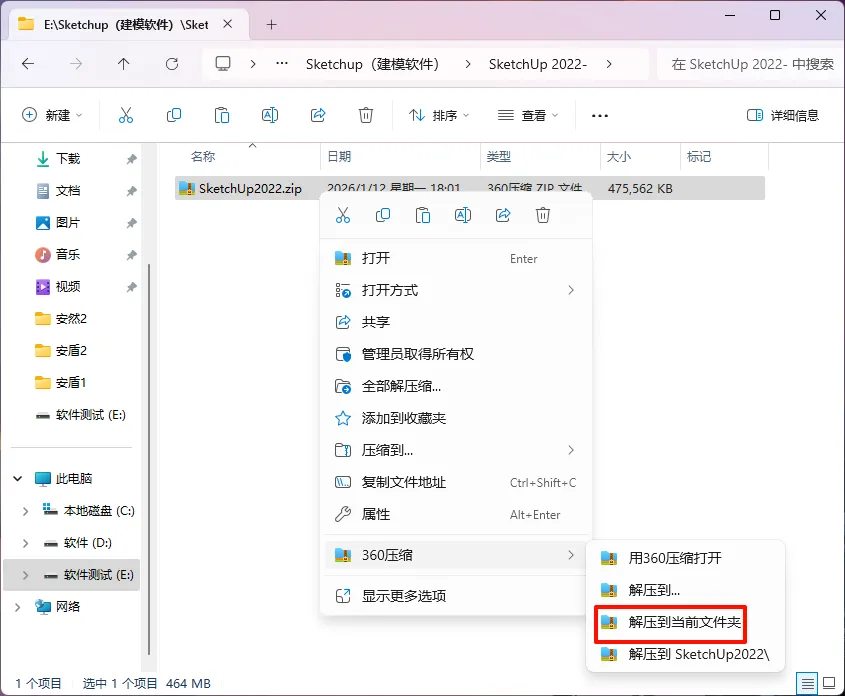The height and width of the screenshot is (696, 845).
Task: Choose 解压到 SketchUp2022\
Action: 685,654
